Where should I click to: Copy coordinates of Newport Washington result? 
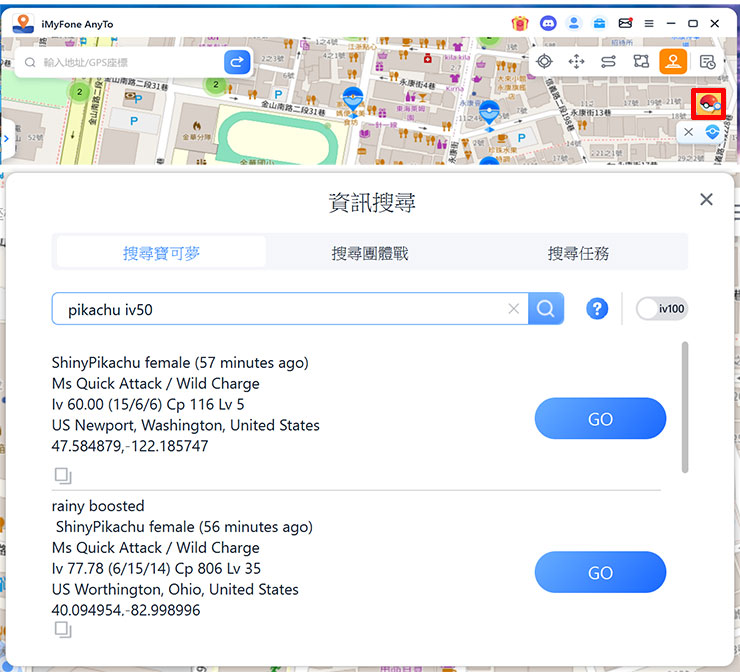[63, 475]
